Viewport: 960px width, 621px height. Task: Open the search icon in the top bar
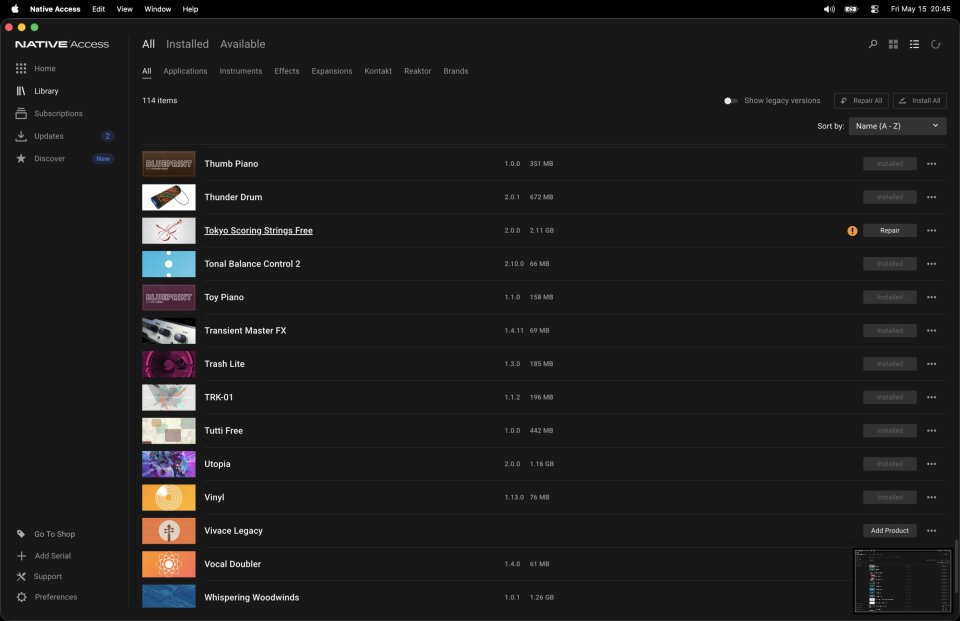[x=872, y=44]
